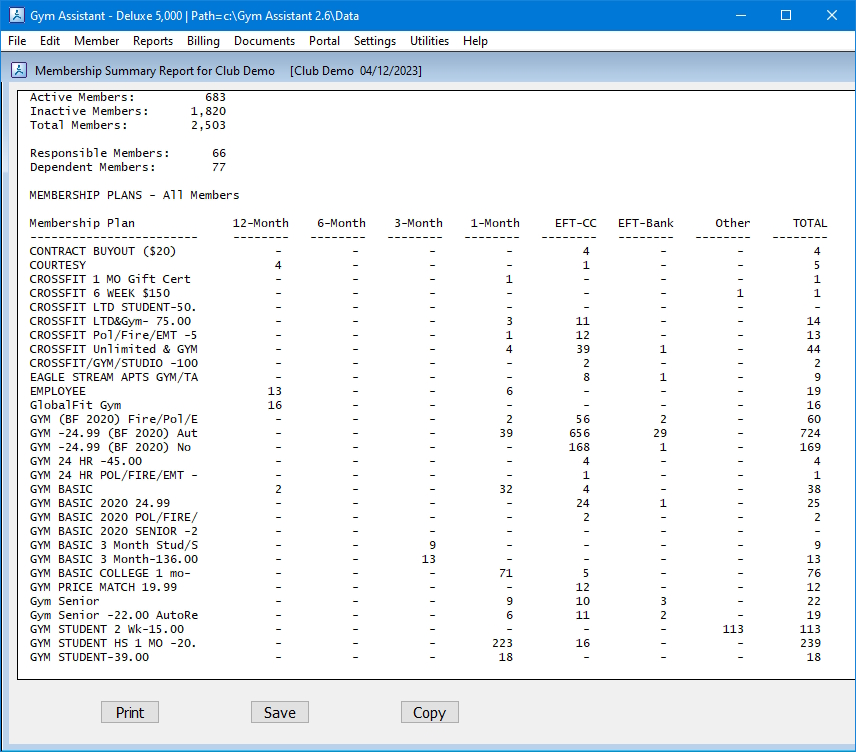Open the Reports menu
This screenshot has width=856, height=752.
point(153,41)
